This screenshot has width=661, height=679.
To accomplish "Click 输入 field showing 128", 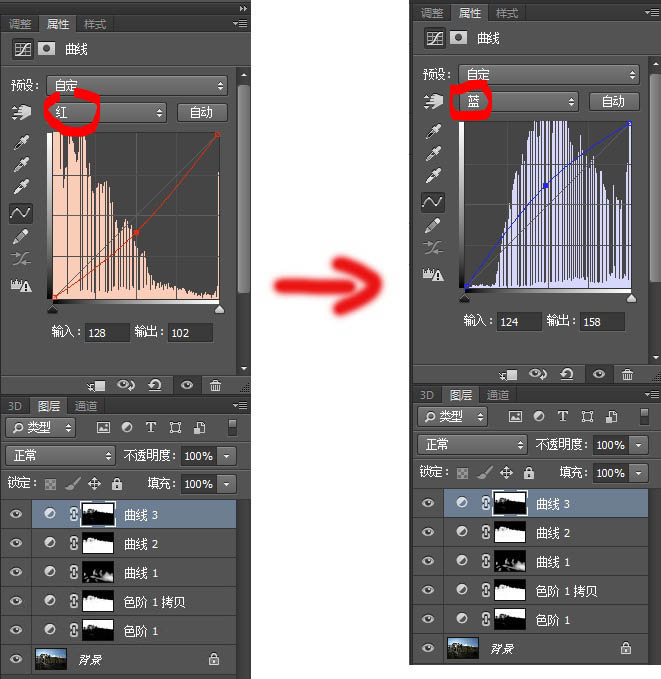I will point(107,333).
